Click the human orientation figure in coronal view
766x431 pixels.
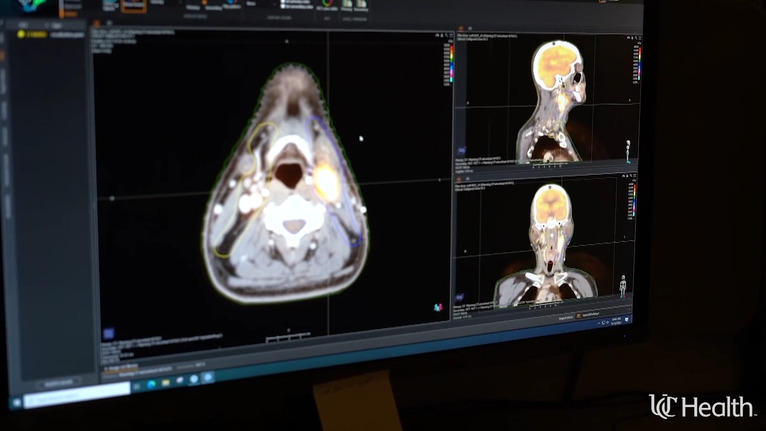[x=623, y=288]
